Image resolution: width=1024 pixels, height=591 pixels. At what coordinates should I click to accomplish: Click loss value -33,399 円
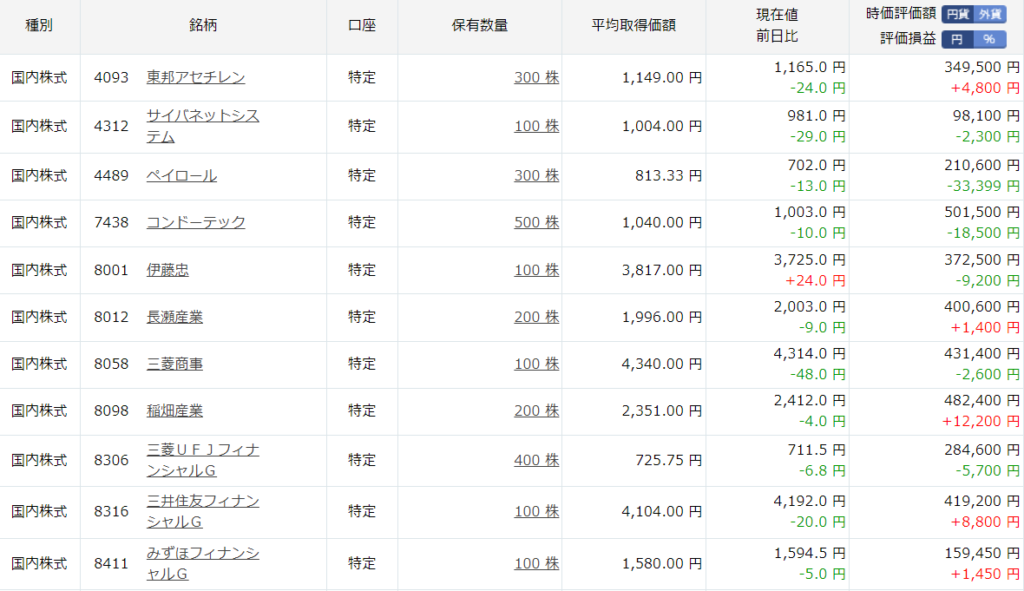984,186
